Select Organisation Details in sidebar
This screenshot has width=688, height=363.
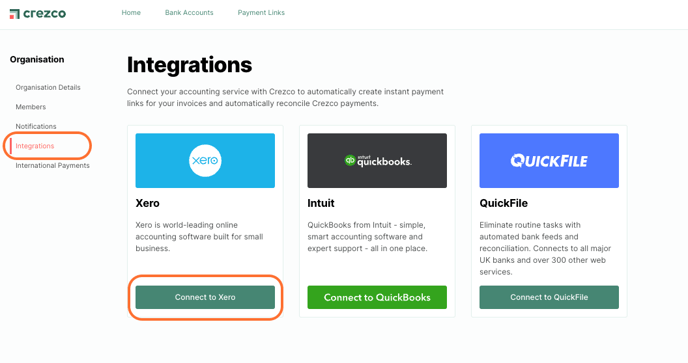tap(48, 87)
